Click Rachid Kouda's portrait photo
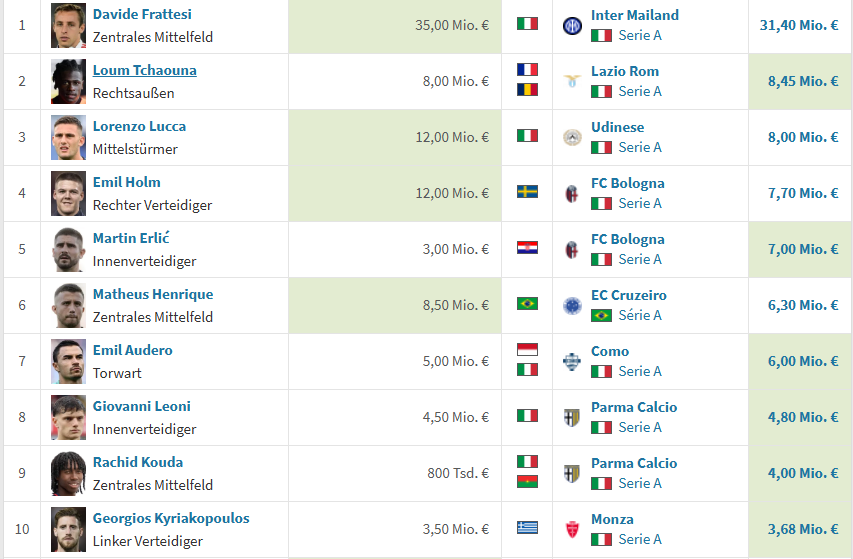Screen dimensions: 853x559 click(69, 474)
